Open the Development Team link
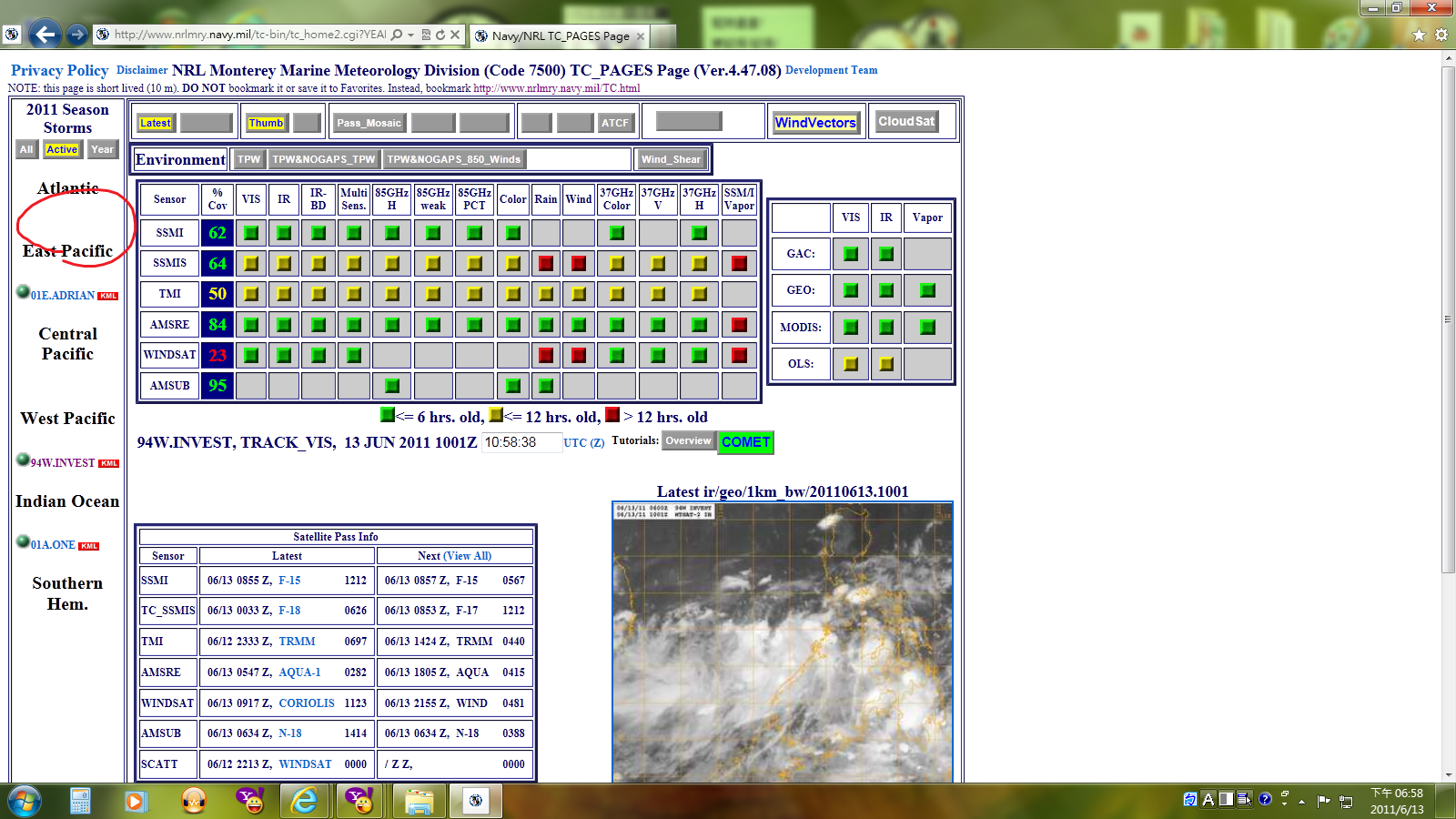The height and width of the screenshot is (819, 1456). pyautogui.click(x=831, y=70)
